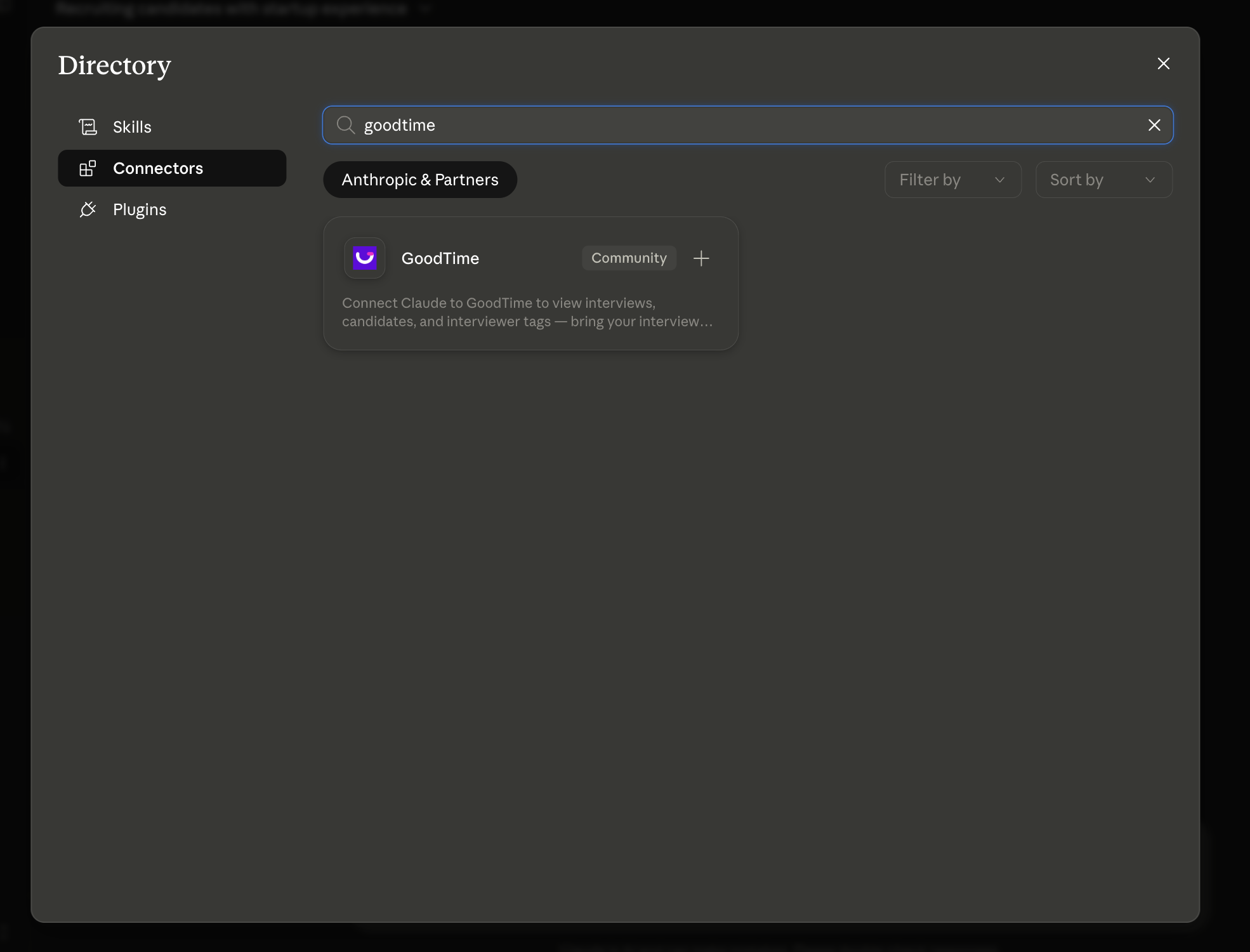The height and width of the screenshot is (952, 1250).
Task: Open the Skills section
Action: point(172,127)
